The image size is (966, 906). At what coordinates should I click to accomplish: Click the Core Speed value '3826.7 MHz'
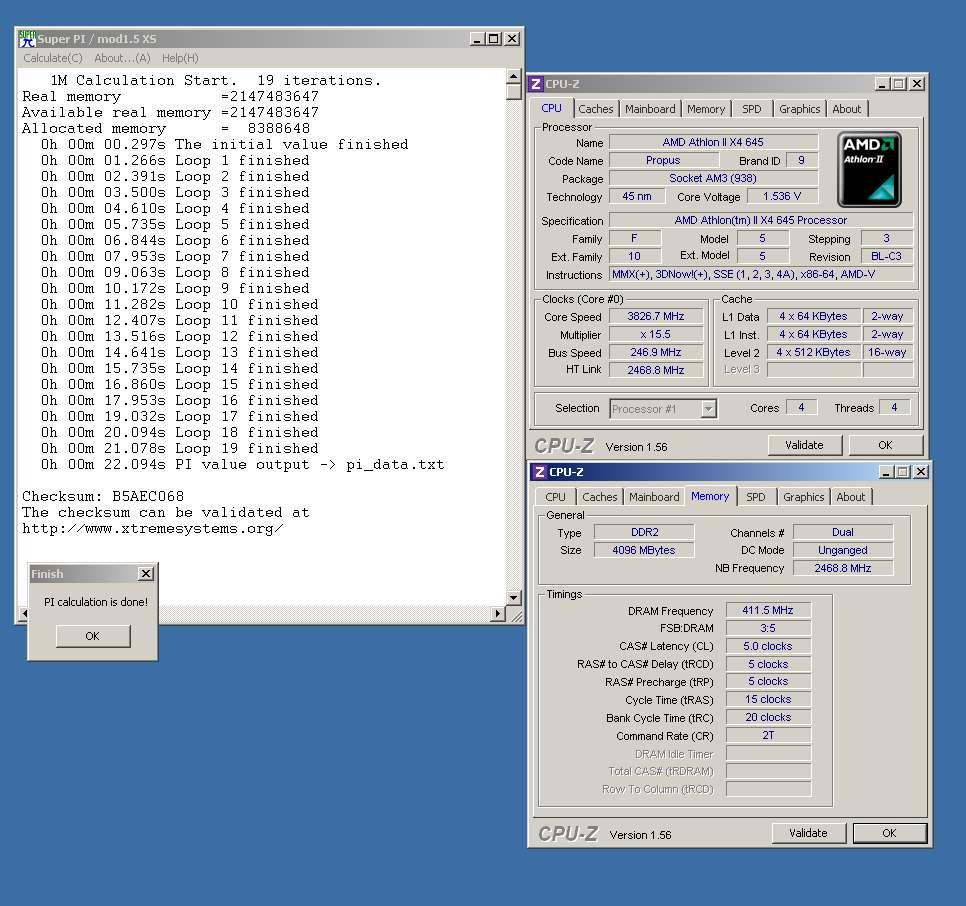[656, 316]
